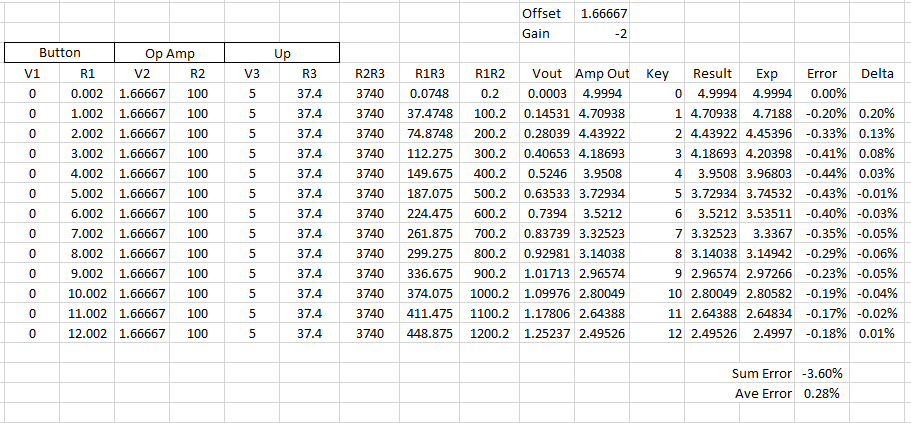The height and width of the screenshot is (423, 911).
Task: Select Exp cell with value 4.45396
Action: (x=767, y=134)
